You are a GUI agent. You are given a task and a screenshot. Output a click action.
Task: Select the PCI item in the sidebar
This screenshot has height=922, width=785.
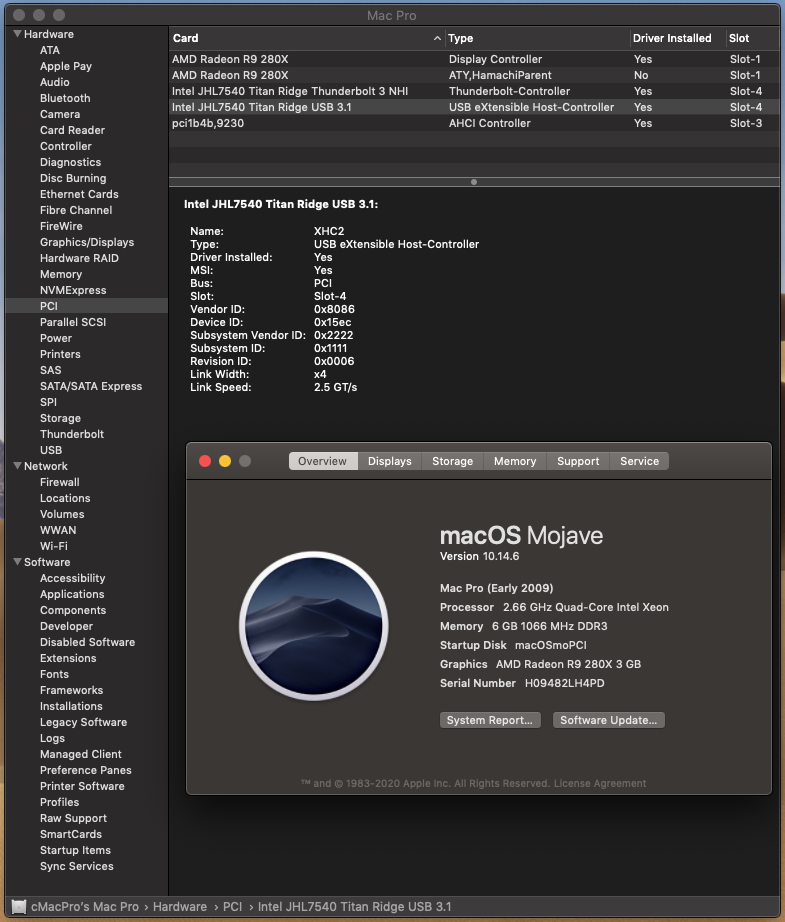(86, 306)
